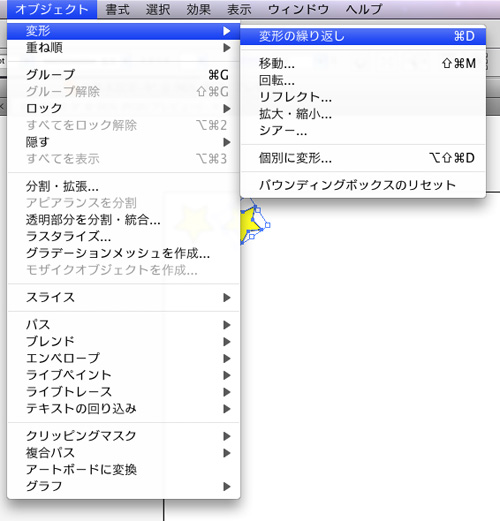Select 変形の繰り返し in the submenu
Image resolution: width=500 pixels, height=521 pixels.
point(363,36)
